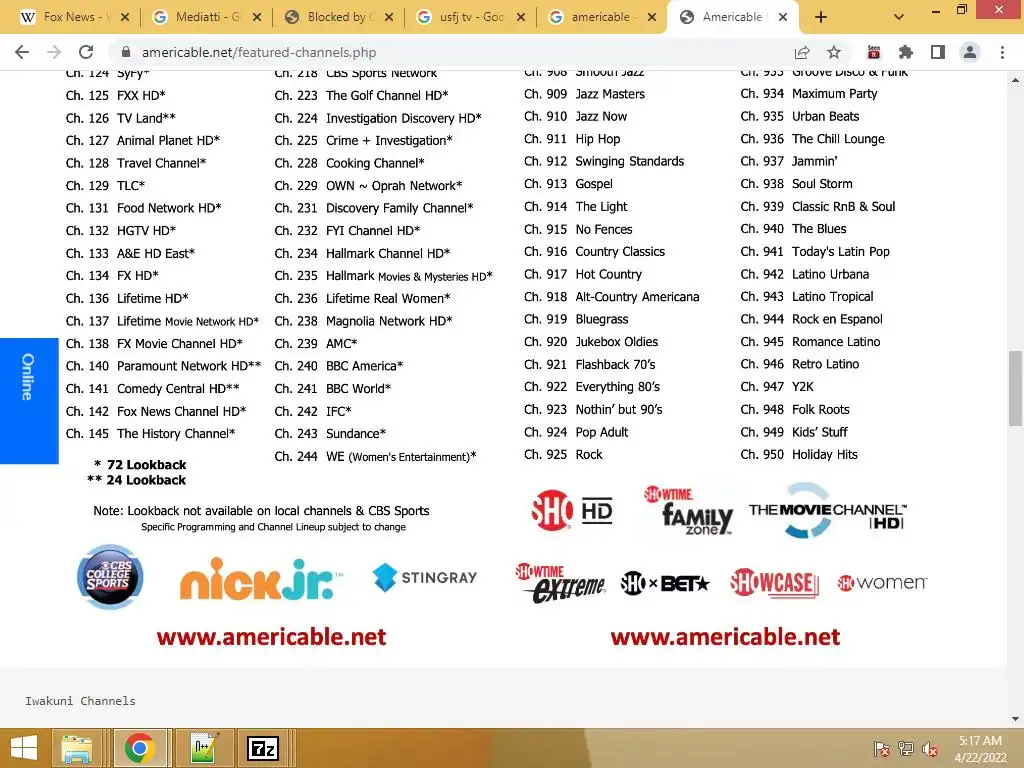Reload the Americable page
This screenshot has height=768, width=1024.
click(x=86, y=52)
